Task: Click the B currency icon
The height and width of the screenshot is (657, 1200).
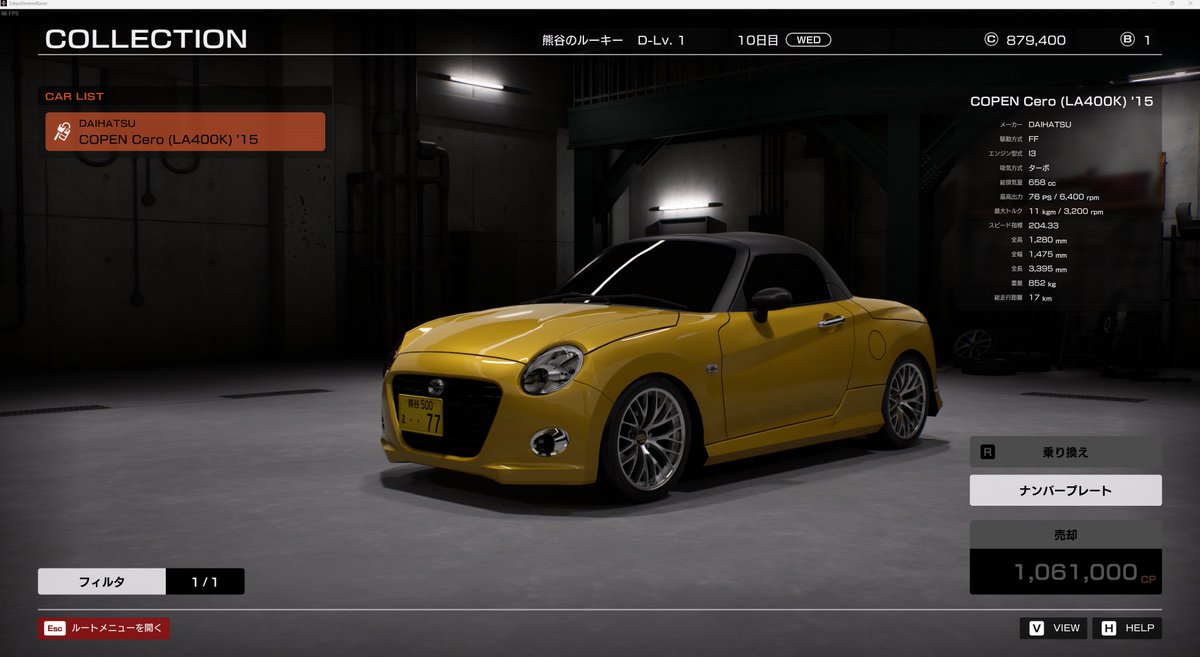Action: 1128,40
